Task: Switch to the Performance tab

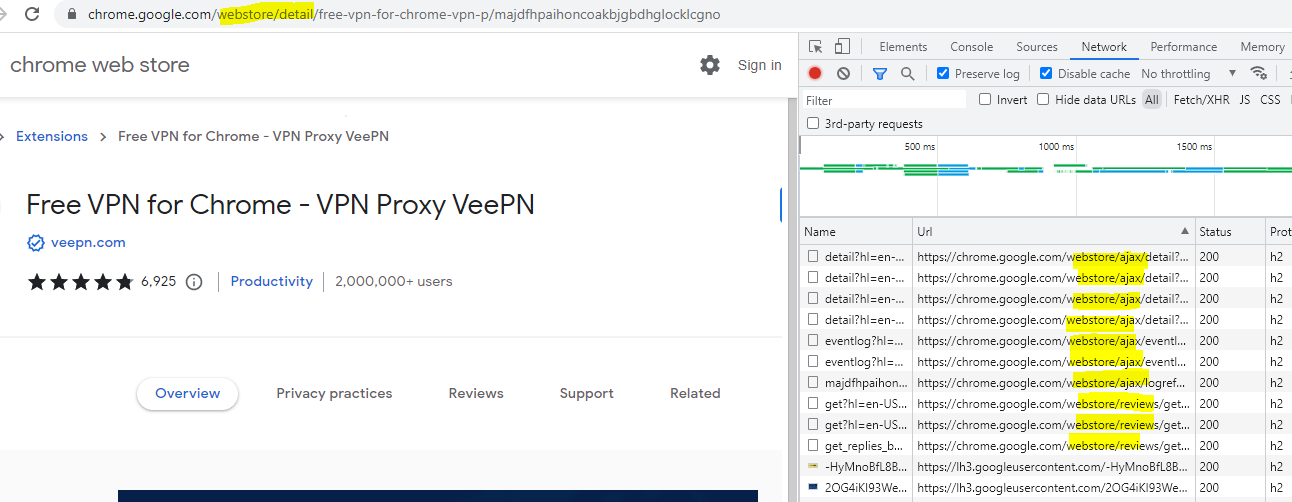Action: 1184,47
